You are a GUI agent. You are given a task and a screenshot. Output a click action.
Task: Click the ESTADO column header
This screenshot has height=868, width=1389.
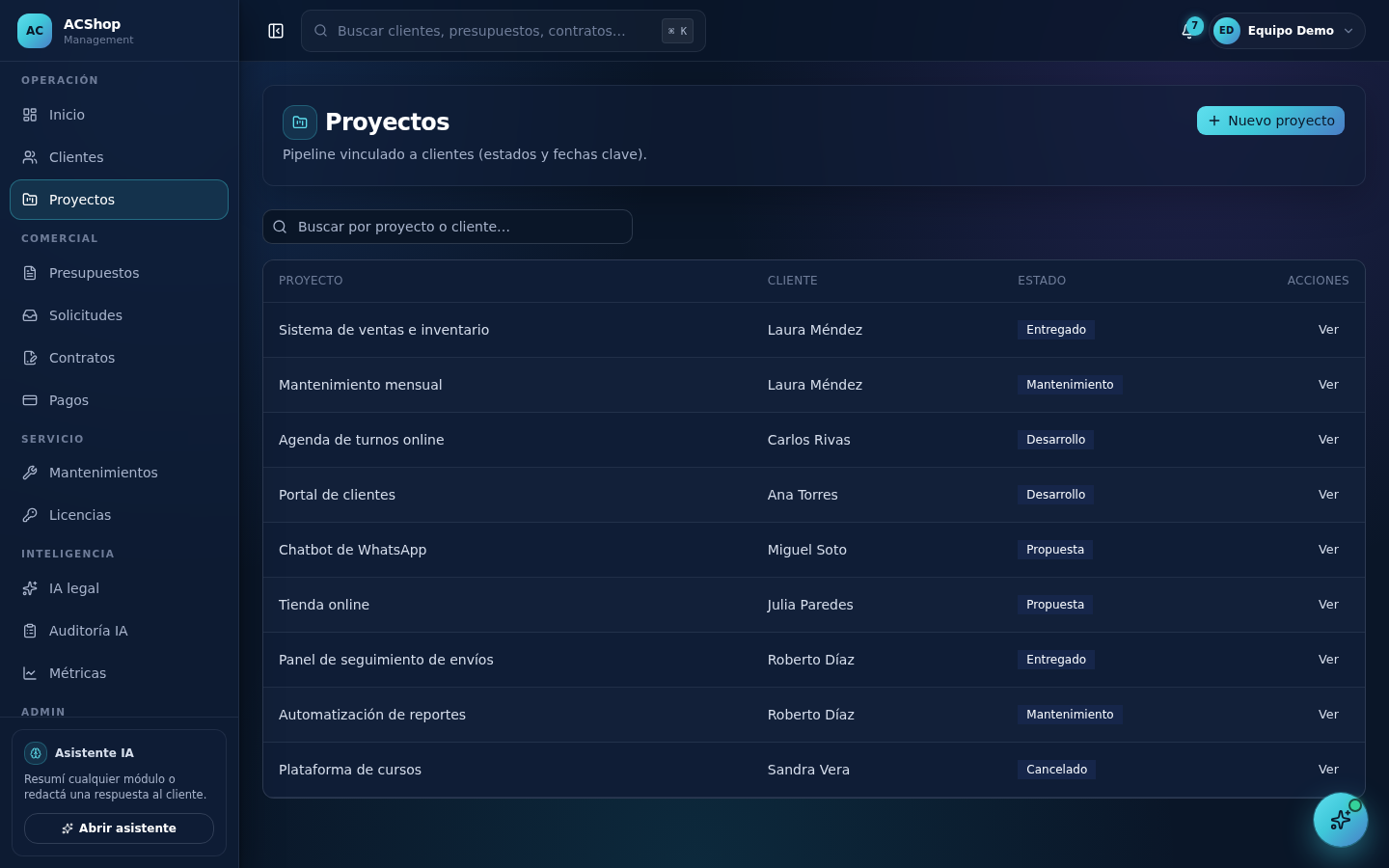click(1042, 281)
